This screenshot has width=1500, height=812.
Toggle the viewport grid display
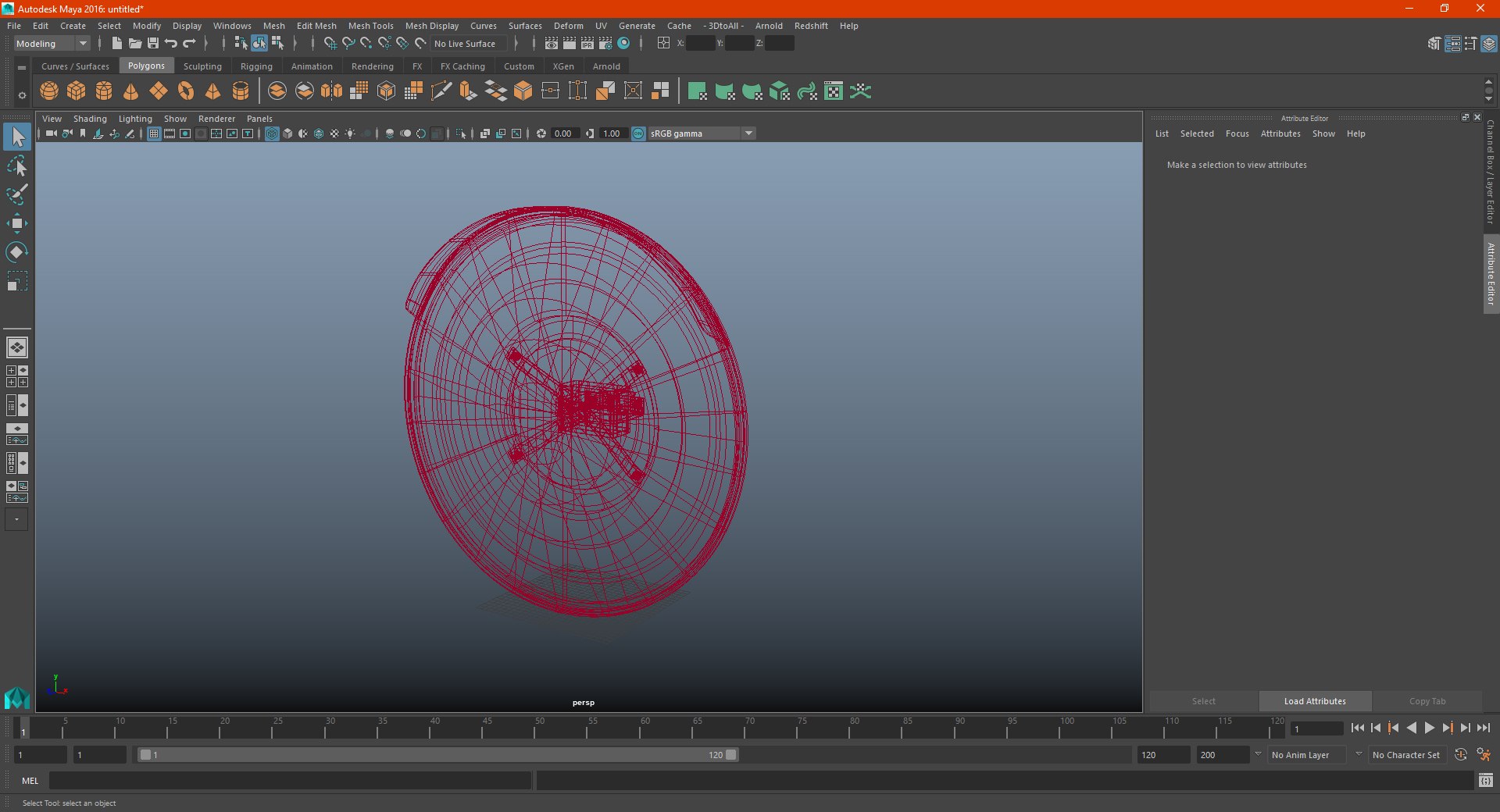154,134
